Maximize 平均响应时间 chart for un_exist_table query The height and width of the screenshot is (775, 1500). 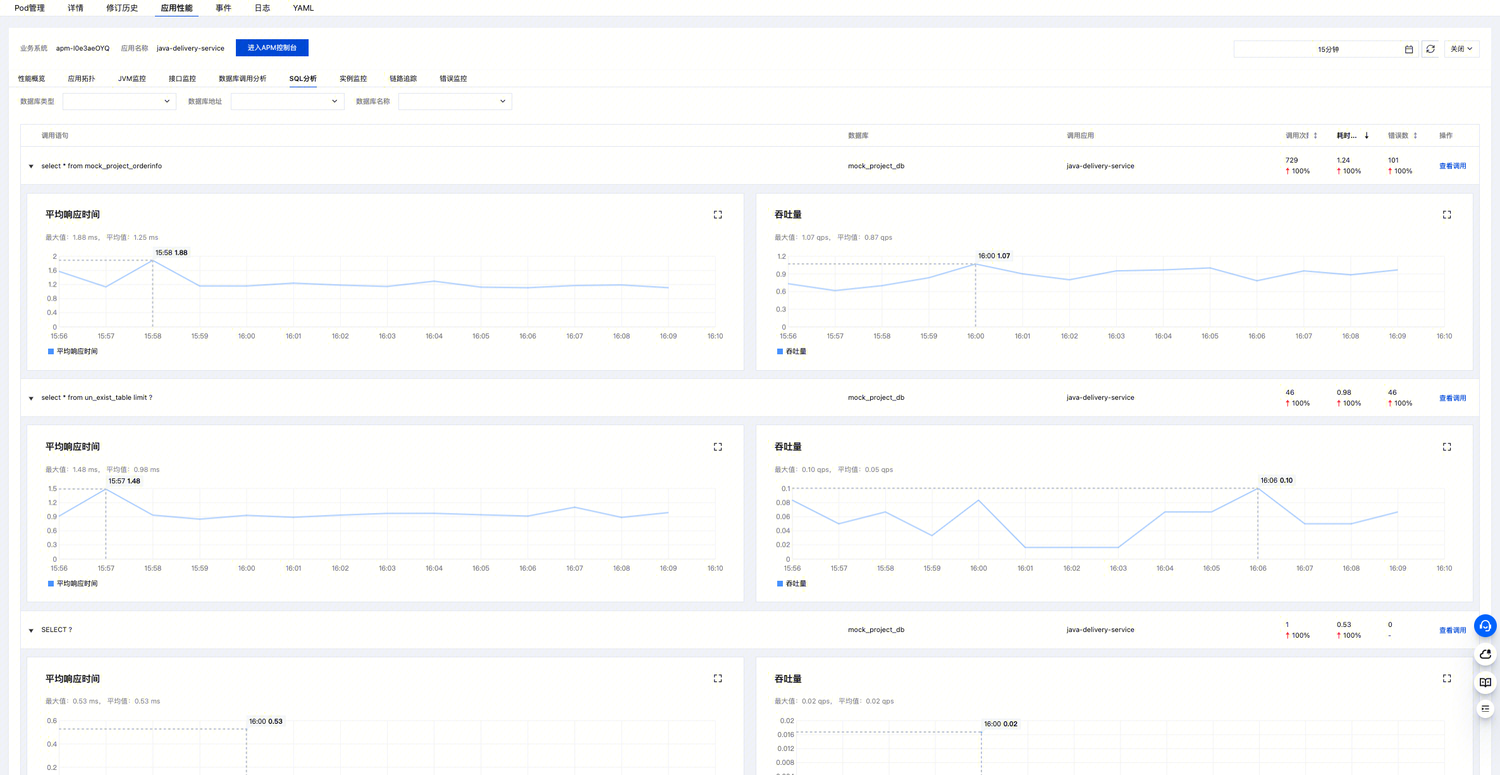(x=718, y=447)
